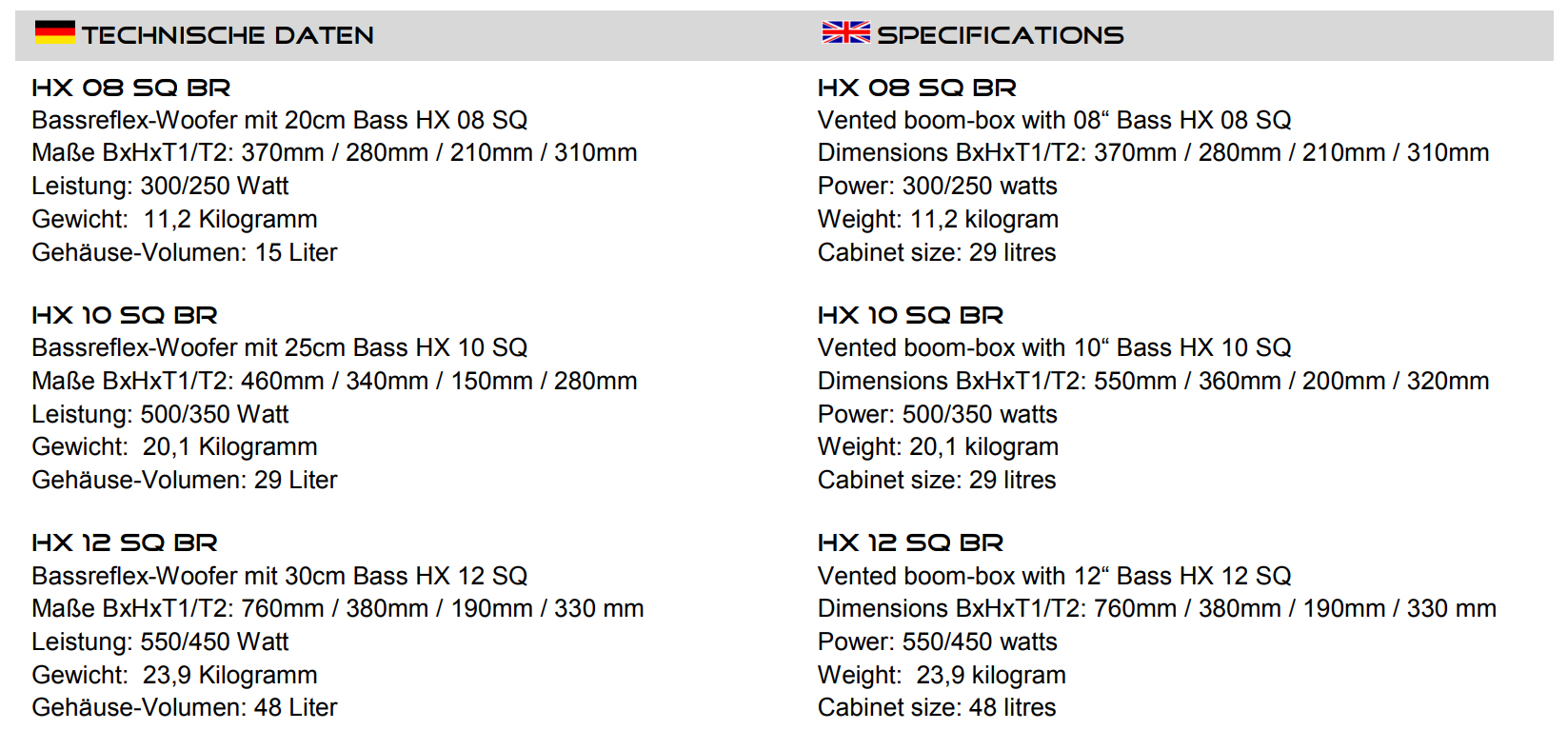Select the "Vented boom-box with 12" Bass" line
The width and height of the screenshot is (1568, 730).
pyautogui.click(x=1054, y=576)
